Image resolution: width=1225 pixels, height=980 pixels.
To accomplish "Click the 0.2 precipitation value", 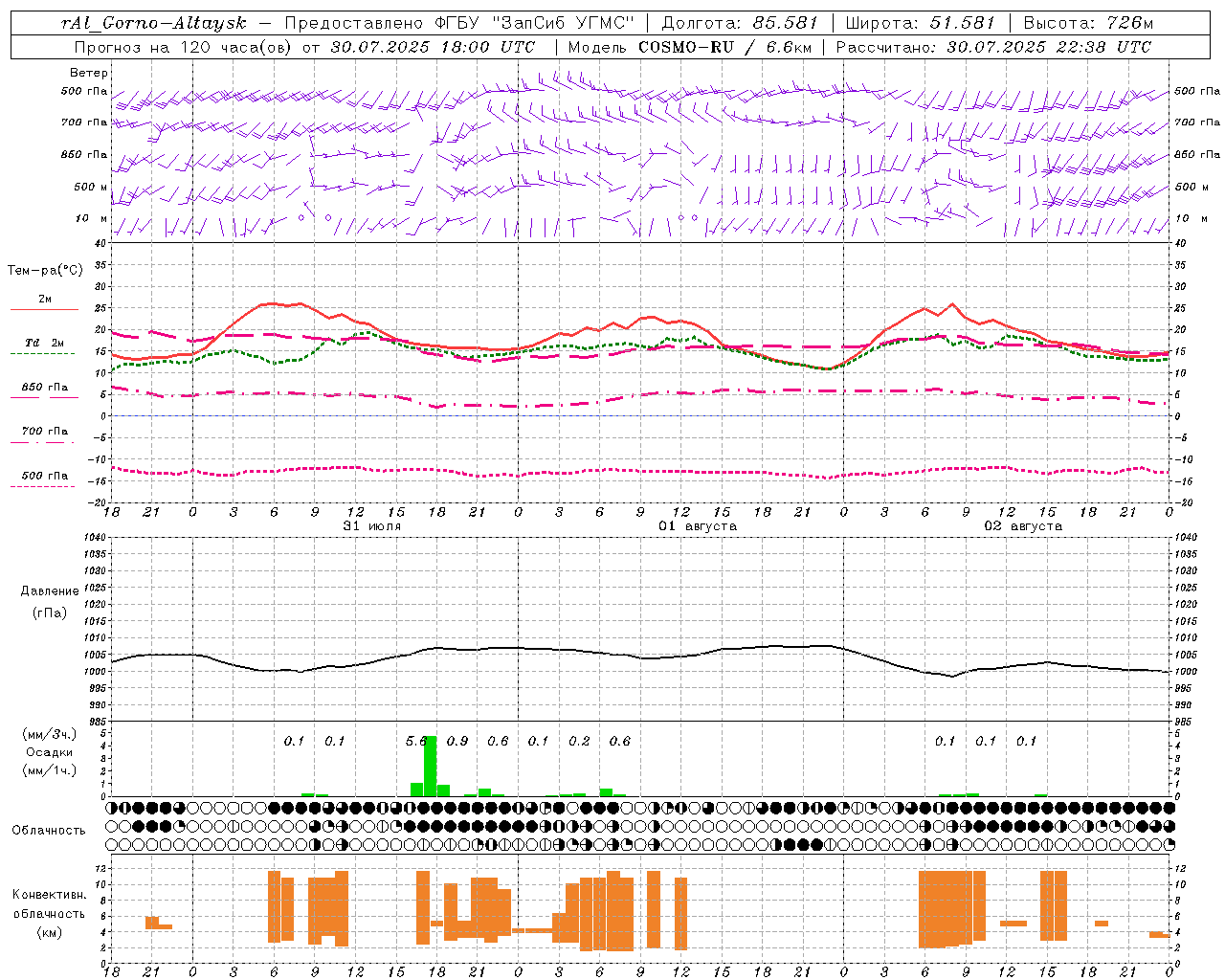I will tap(579, 742).
